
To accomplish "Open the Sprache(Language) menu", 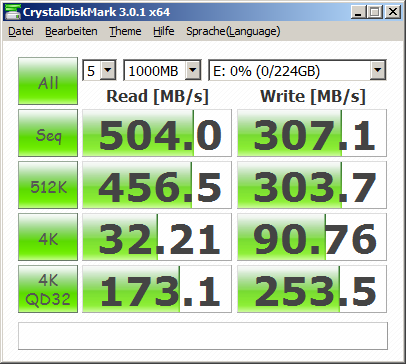I will tap(233, 31).
